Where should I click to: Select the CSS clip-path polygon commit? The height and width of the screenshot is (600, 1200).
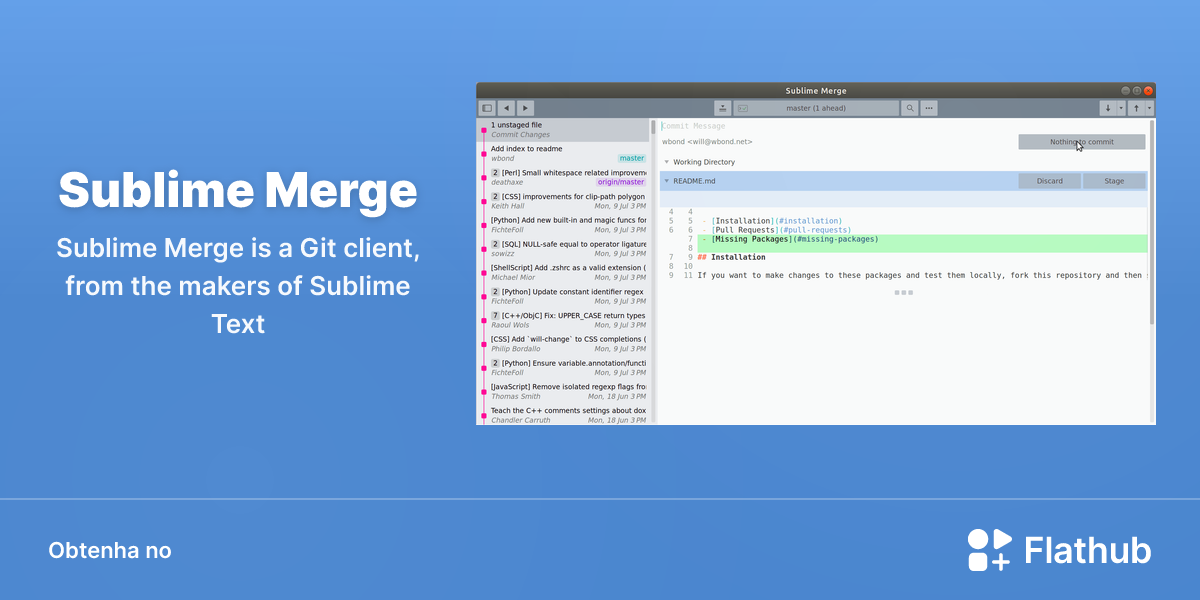point(564,202)
